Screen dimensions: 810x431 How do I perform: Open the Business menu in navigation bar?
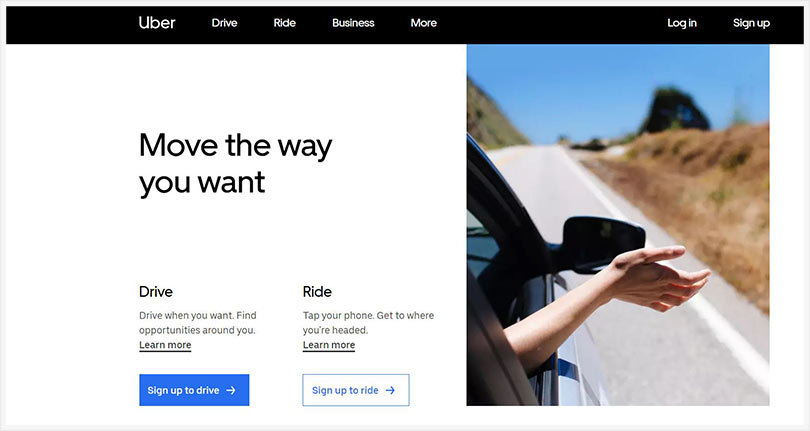[353, 23]
